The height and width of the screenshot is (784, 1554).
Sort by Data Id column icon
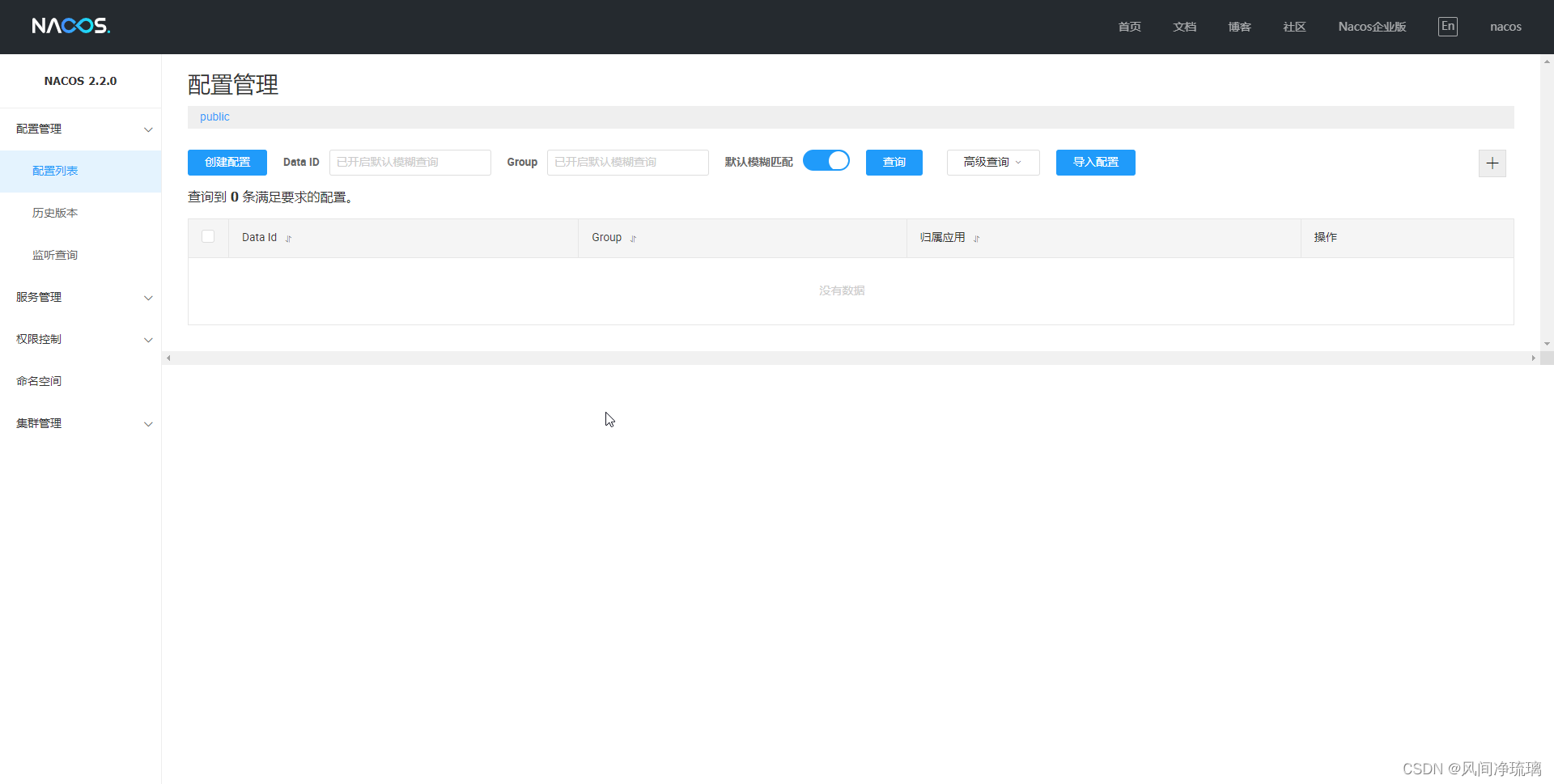tap(288, 239)
